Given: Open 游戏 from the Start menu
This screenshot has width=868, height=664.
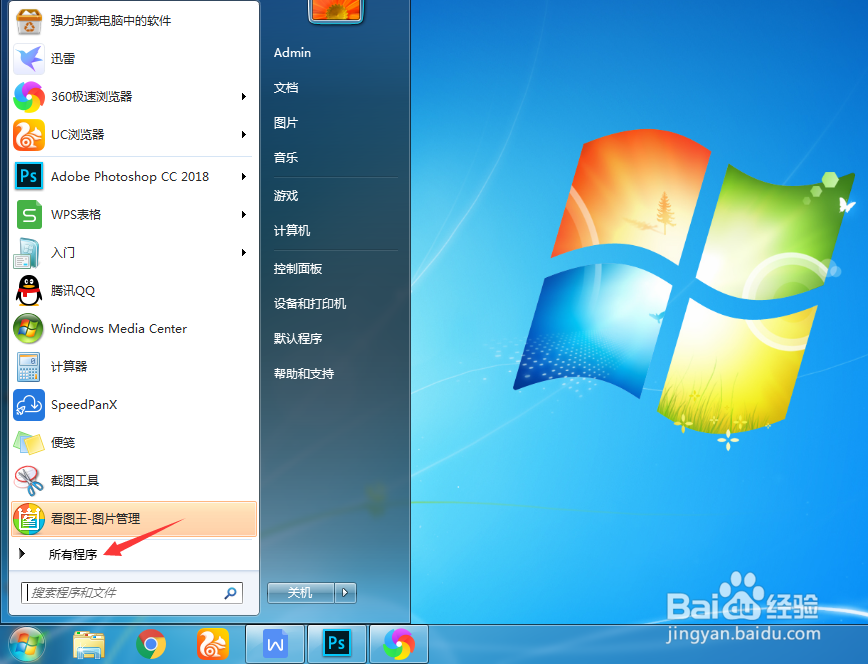Looking at the screenshot, I should click(x=286, y=195).
